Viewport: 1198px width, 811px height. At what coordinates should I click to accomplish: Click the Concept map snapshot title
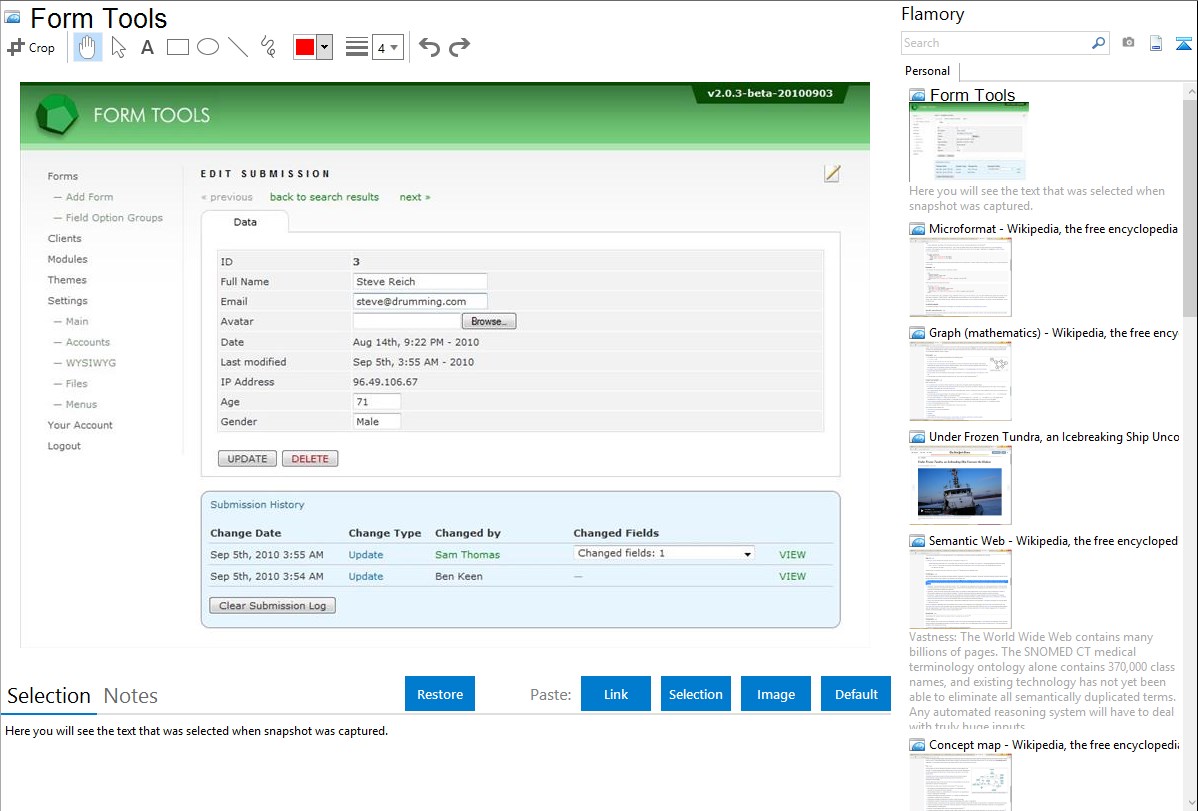point(1054,744)
